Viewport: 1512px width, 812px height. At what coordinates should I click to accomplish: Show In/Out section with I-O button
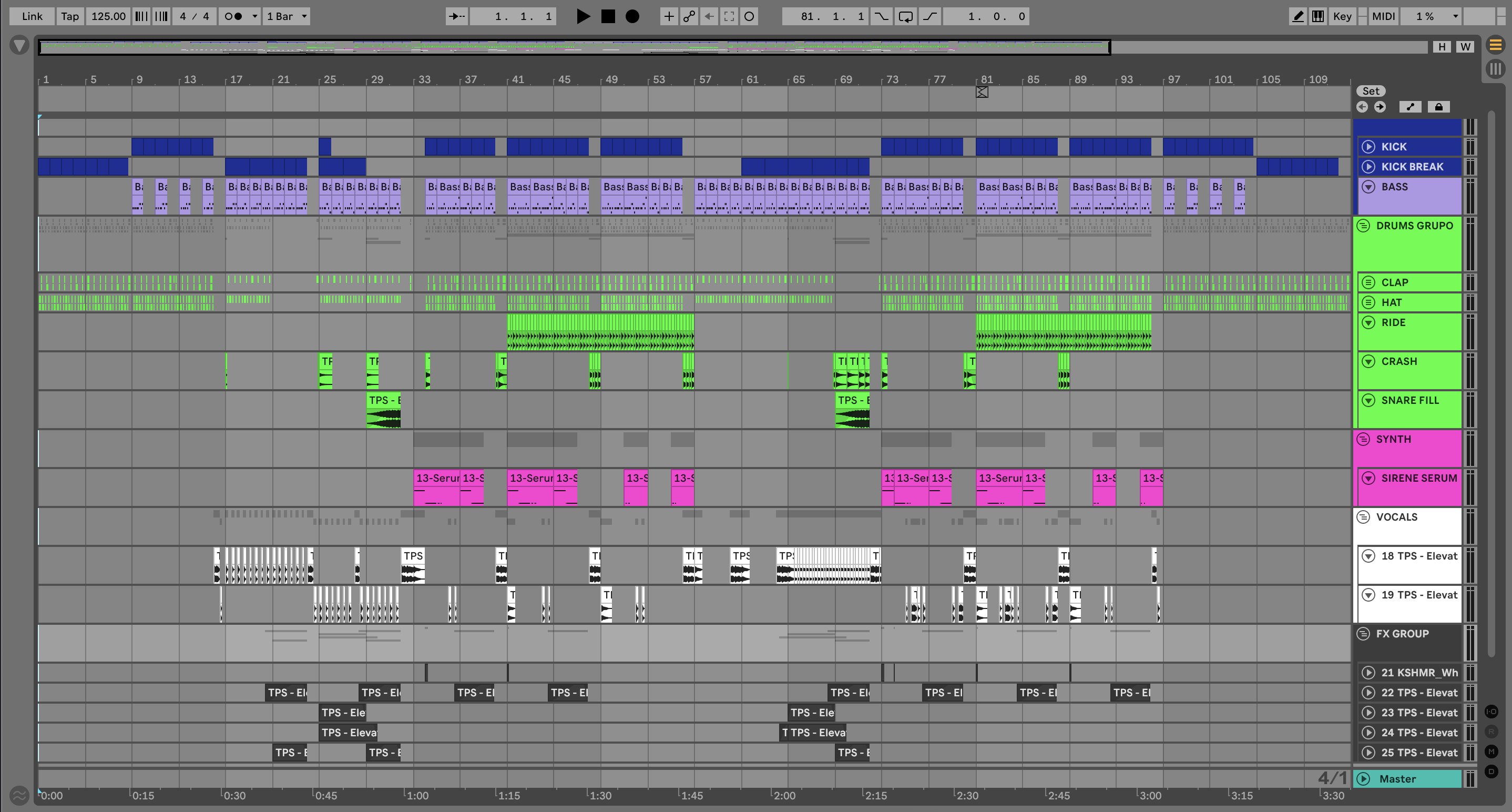point(1491,712)
